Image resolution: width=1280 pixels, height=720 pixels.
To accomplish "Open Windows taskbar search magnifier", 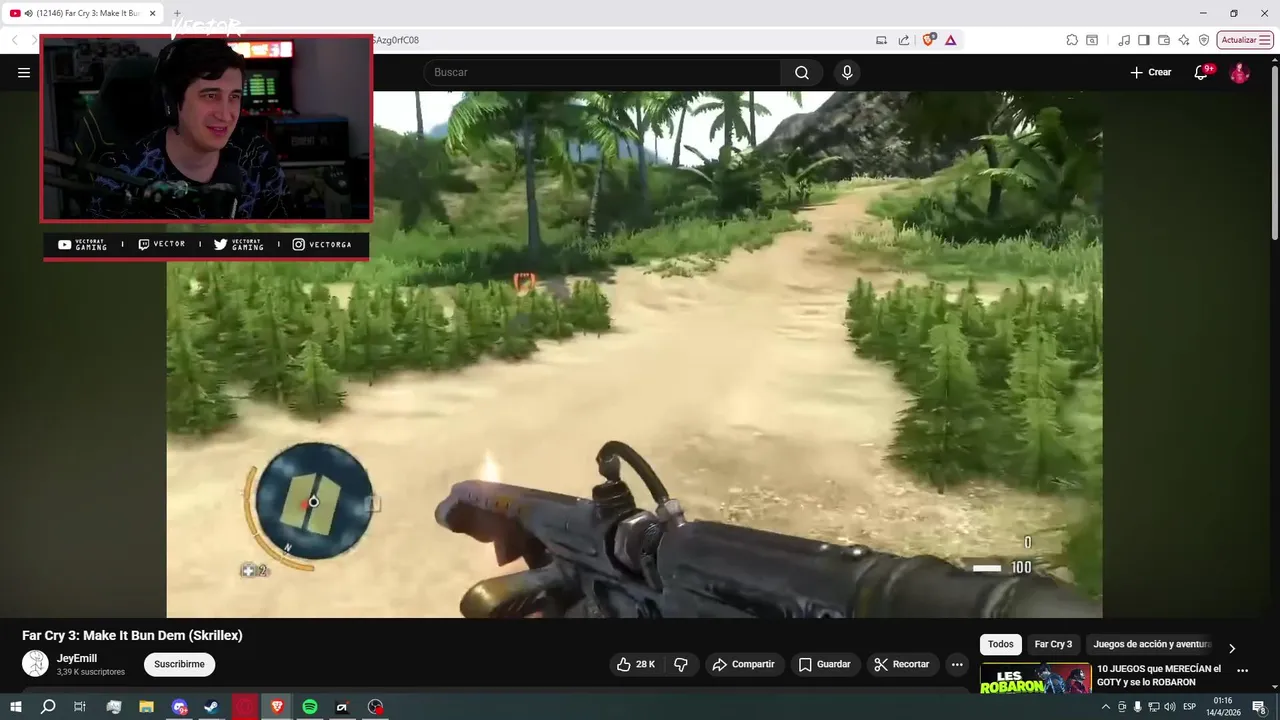I will [x=47, y=707].
